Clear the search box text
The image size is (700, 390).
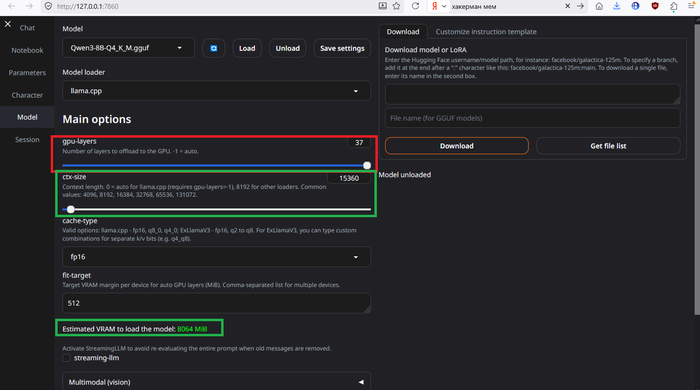[567, 6]
